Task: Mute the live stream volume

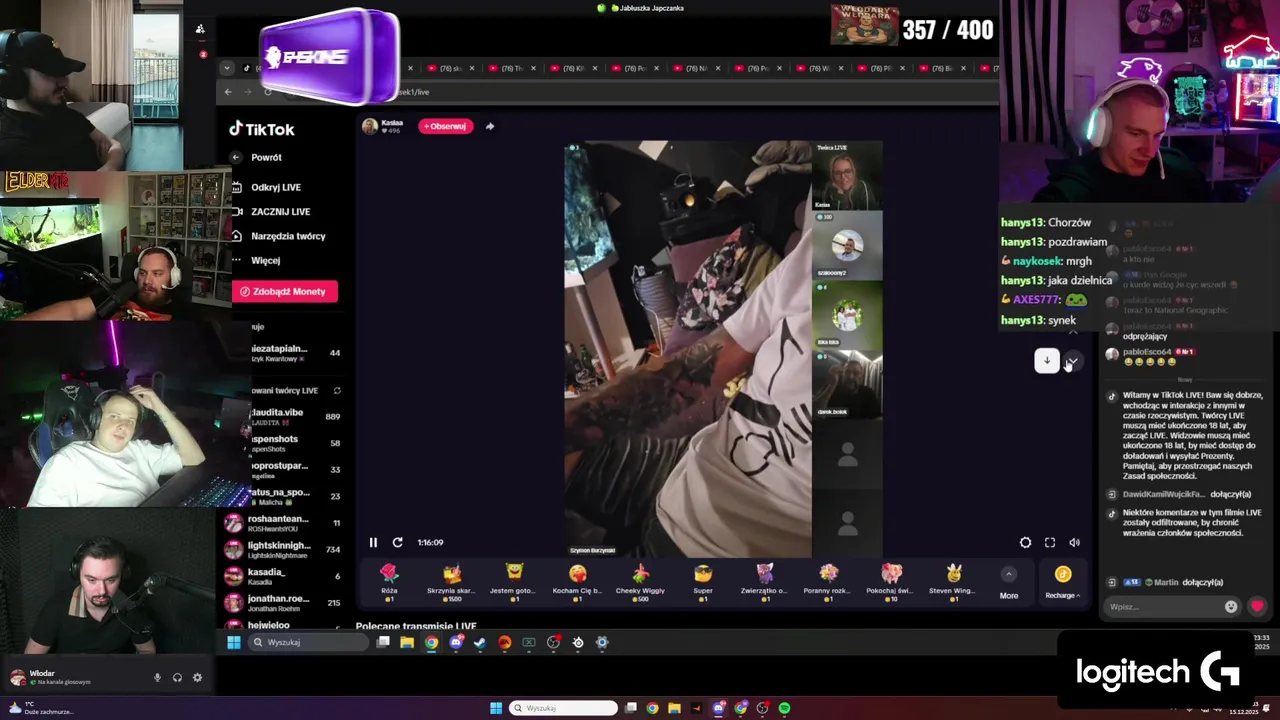Action: (1074, 542)
